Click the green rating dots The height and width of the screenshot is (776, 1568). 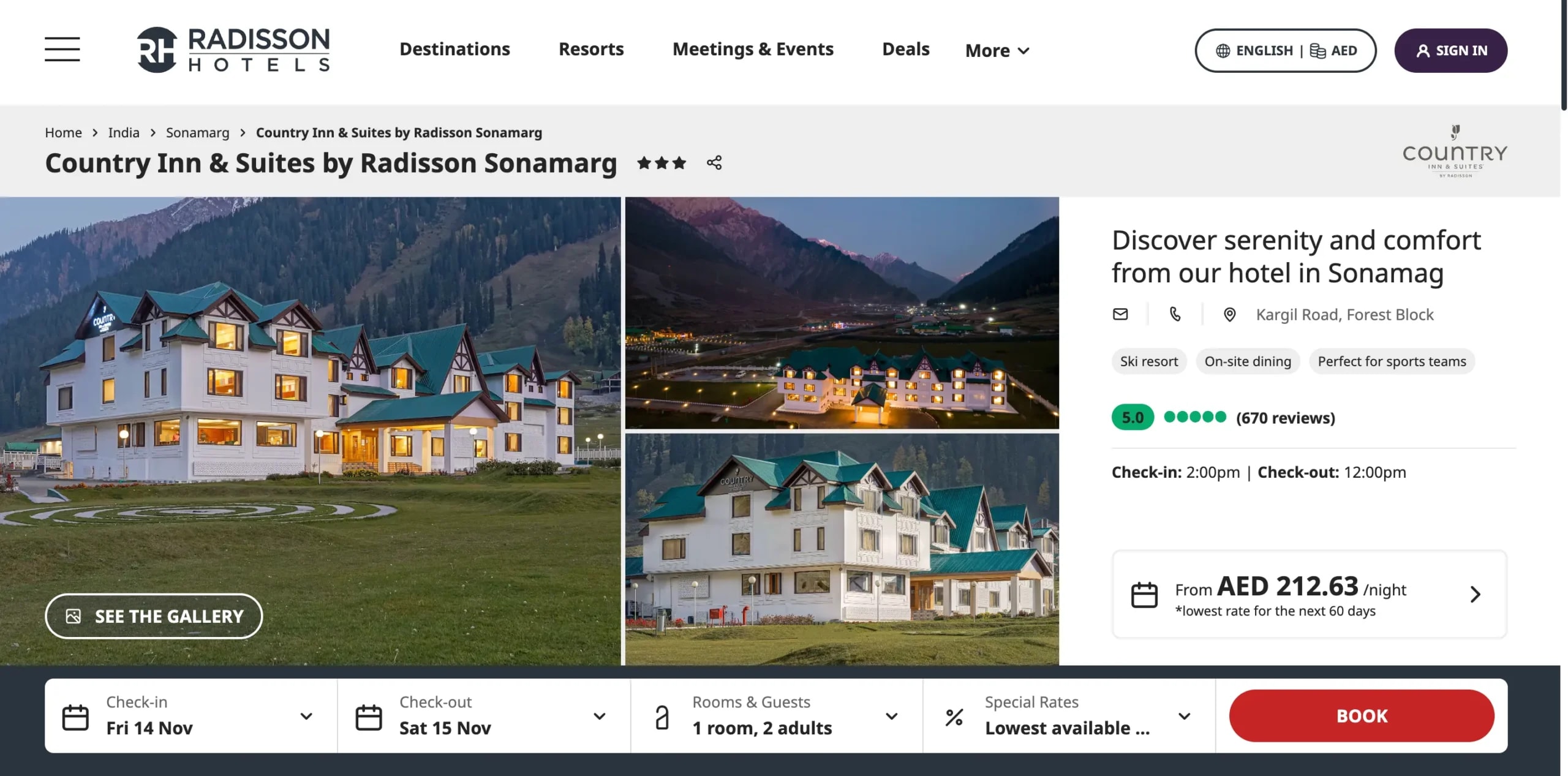tap(1195, 417)
